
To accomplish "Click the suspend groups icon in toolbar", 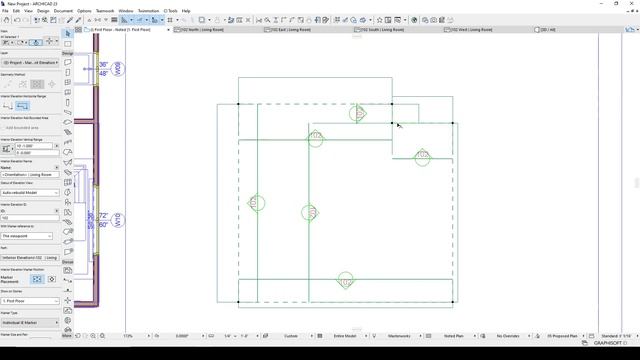I will [x=202, y=20].
